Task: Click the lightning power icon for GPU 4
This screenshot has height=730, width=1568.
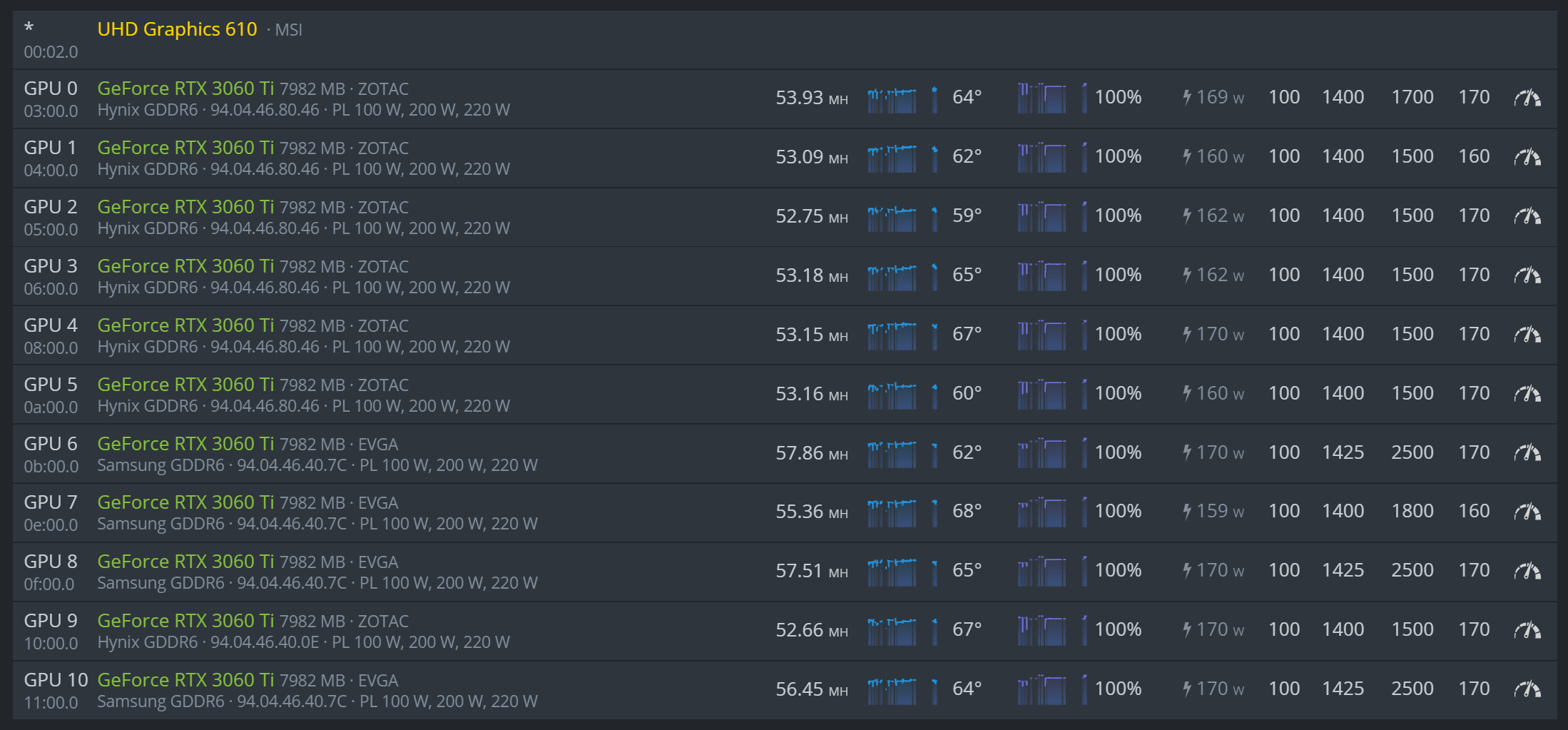Action: [x=1186, y=334]
